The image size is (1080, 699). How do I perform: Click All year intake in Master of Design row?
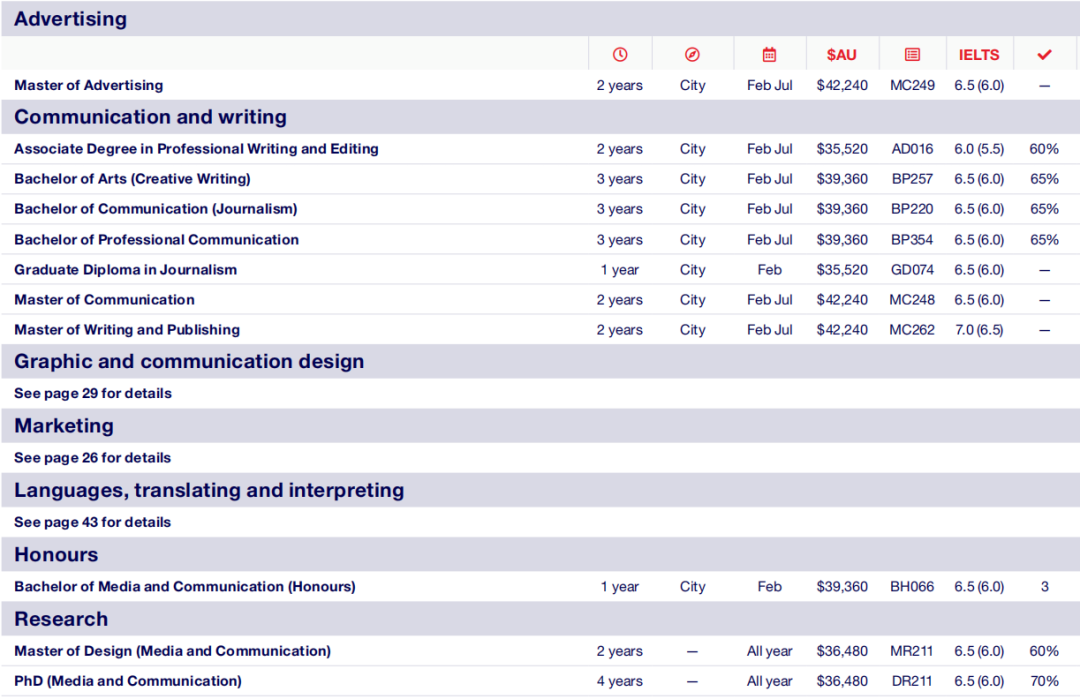click(x=769, y=651)
